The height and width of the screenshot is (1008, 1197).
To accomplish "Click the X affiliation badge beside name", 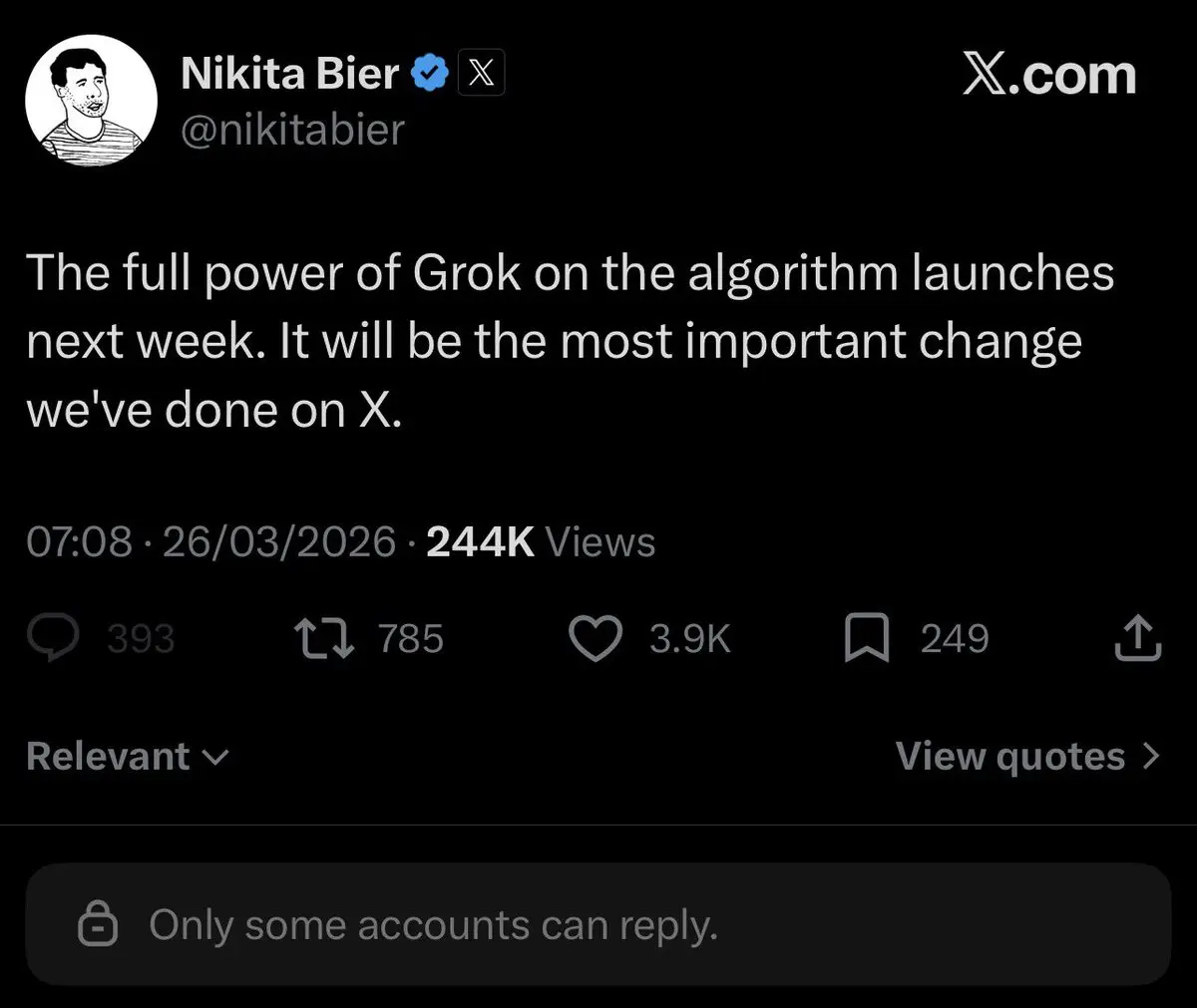I will [x=481, y=75].
